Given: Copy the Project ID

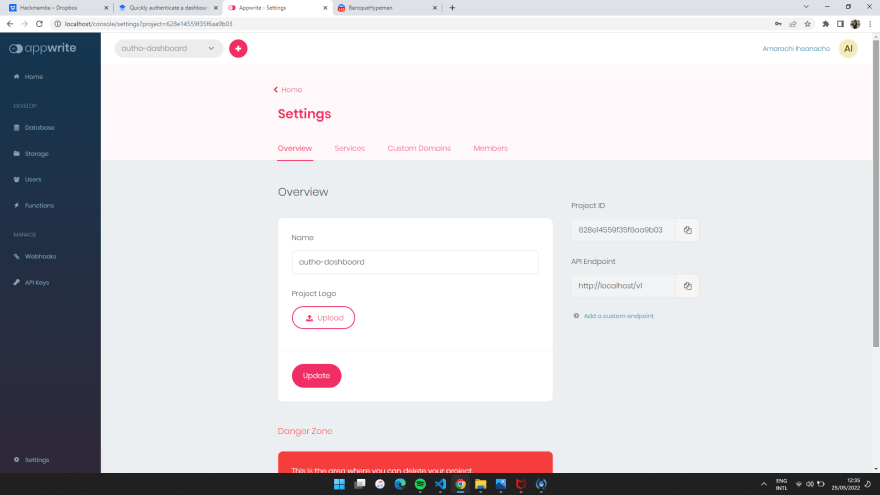Looking at the screenshot, I should pyautogui.click(x=688, y=230).
